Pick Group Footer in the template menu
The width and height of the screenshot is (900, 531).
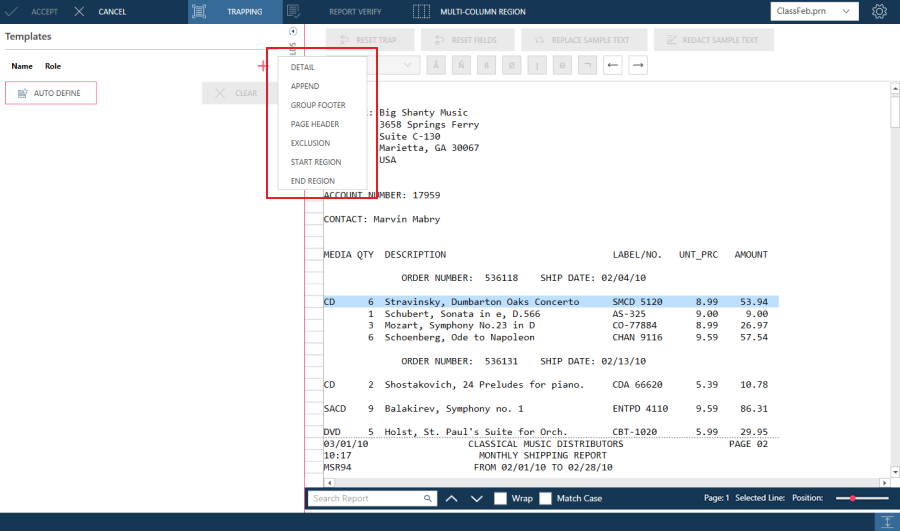pos(318,105)
